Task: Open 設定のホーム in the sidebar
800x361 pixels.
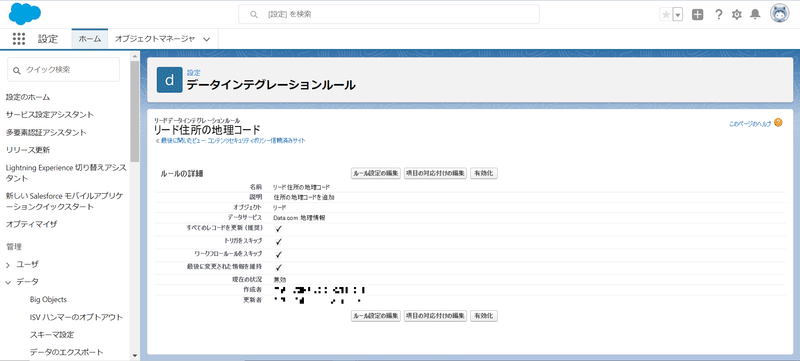Action: [28, 97]
